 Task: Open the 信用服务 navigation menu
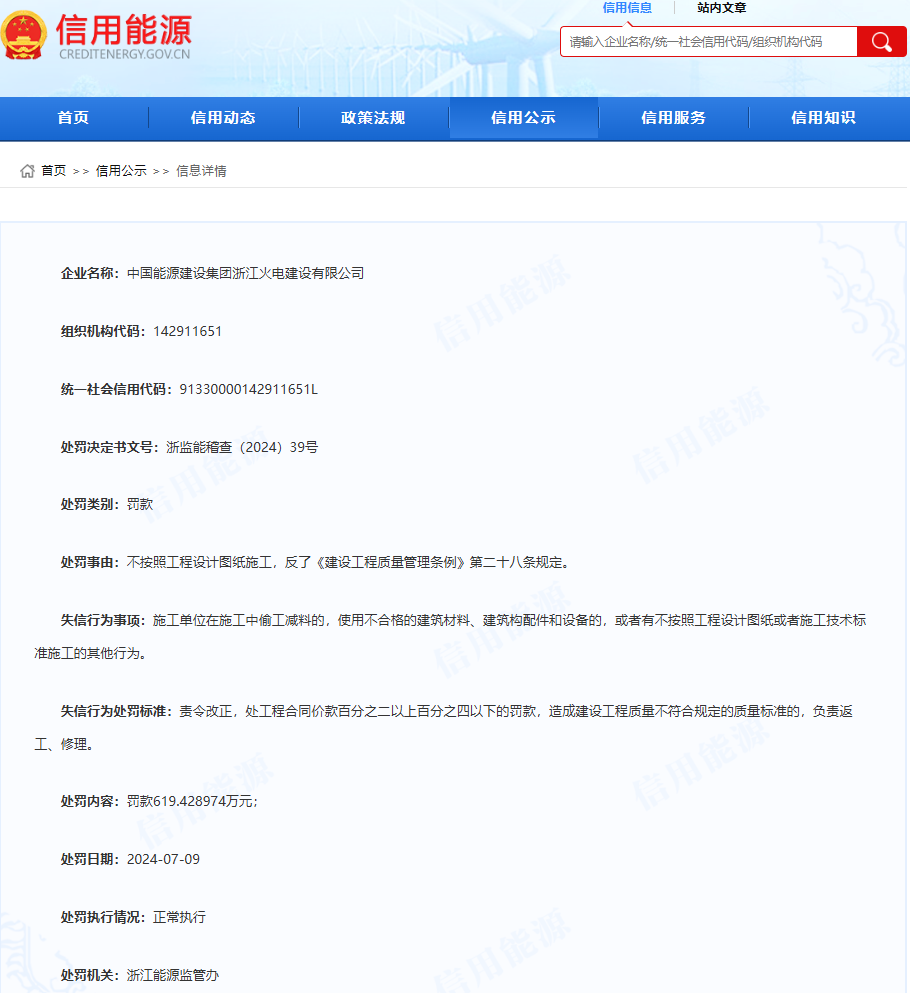click(673, 118)
